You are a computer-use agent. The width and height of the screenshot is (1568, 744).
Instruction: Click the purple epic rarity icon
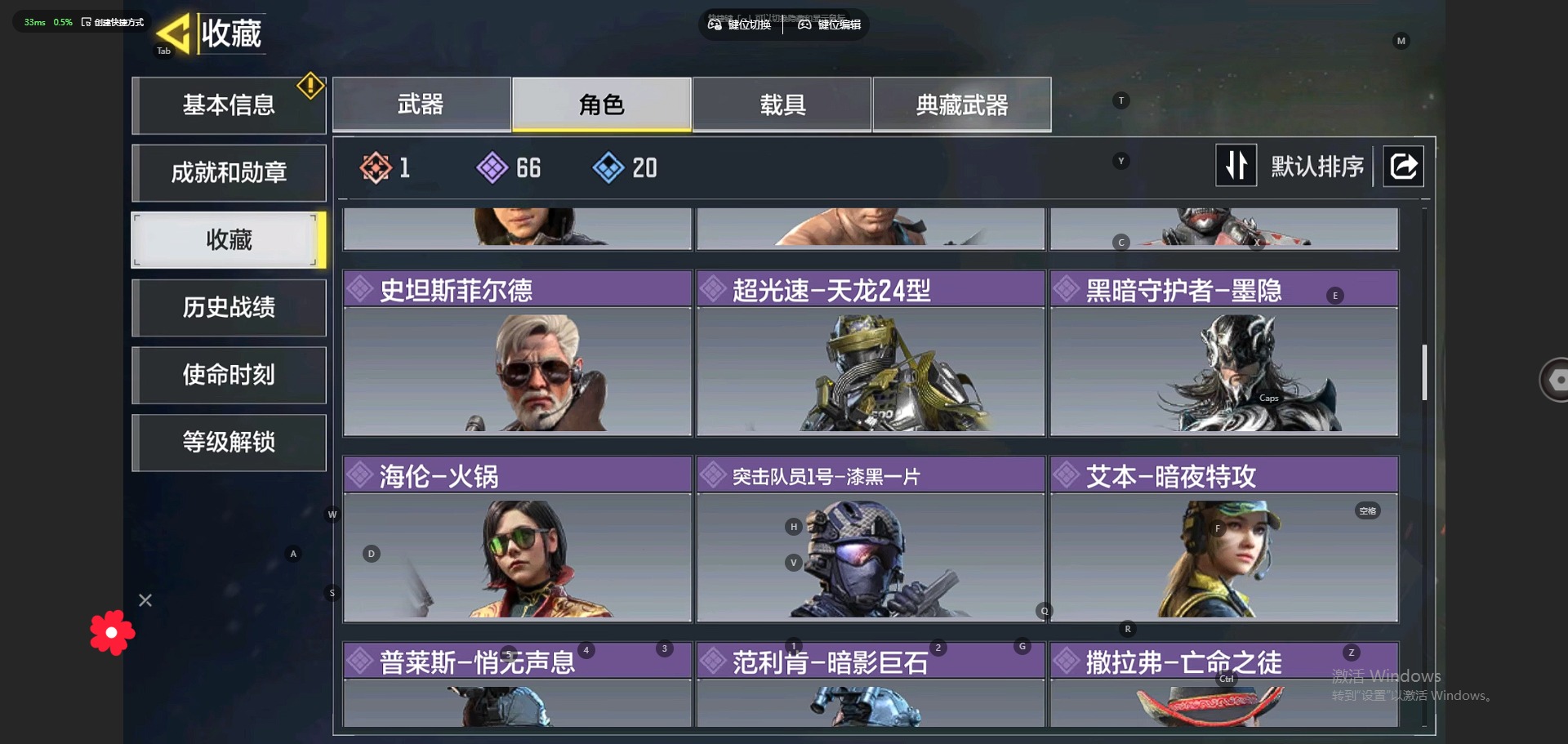pos(492,167)
